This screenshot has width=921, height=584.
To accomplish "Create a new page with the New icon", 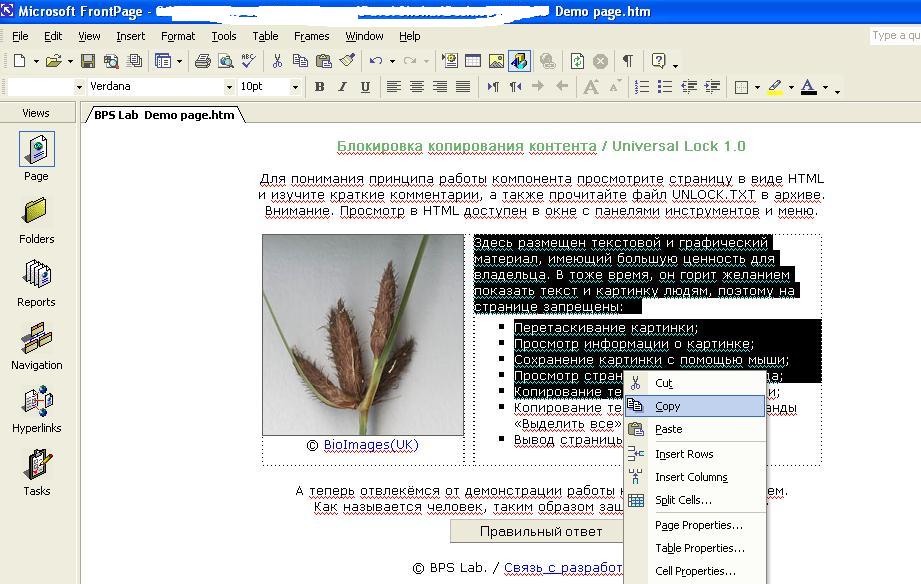I will 19,61.
